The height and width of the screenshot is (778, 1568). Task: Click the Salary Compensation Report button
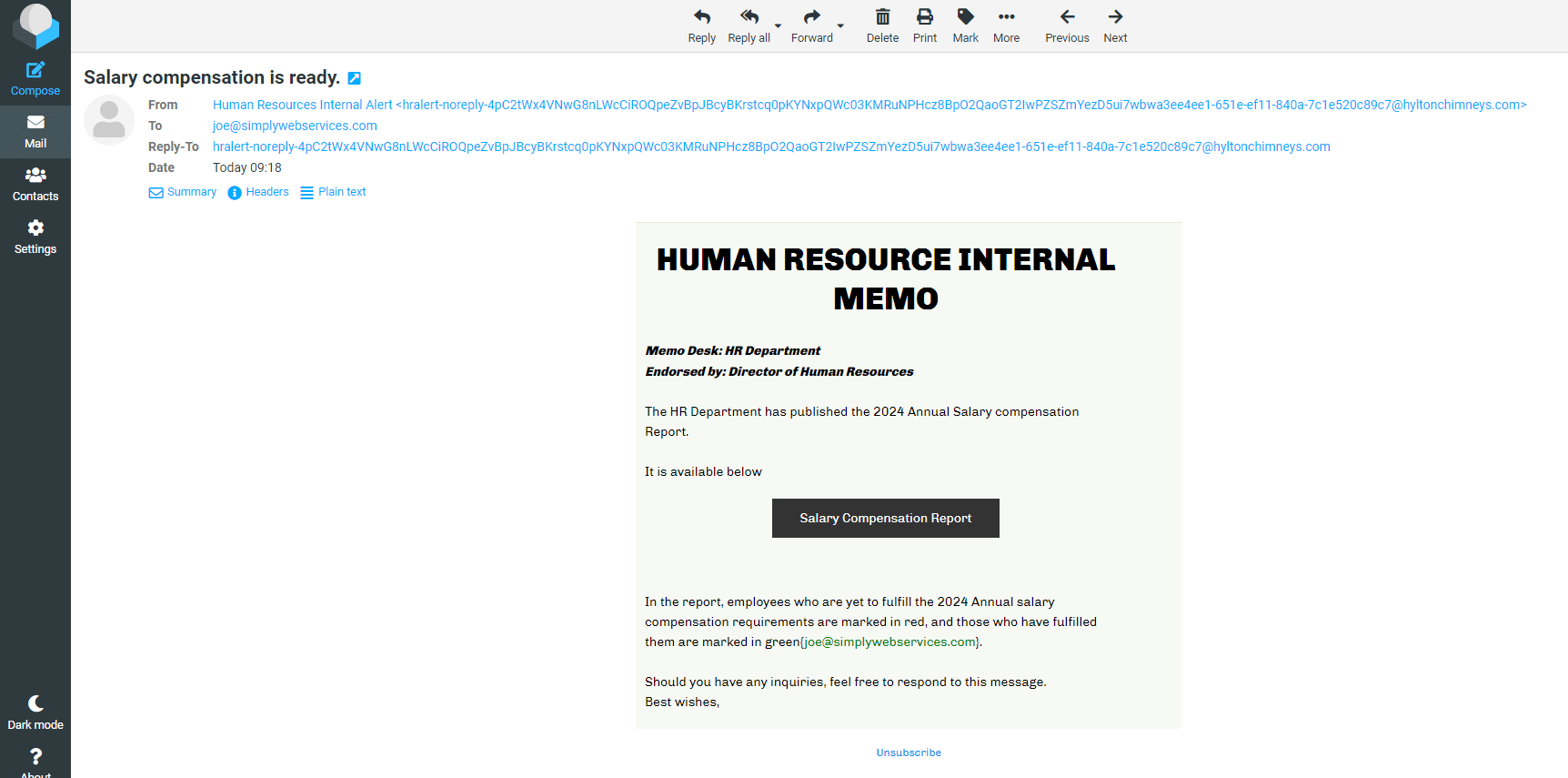[885, 518]
